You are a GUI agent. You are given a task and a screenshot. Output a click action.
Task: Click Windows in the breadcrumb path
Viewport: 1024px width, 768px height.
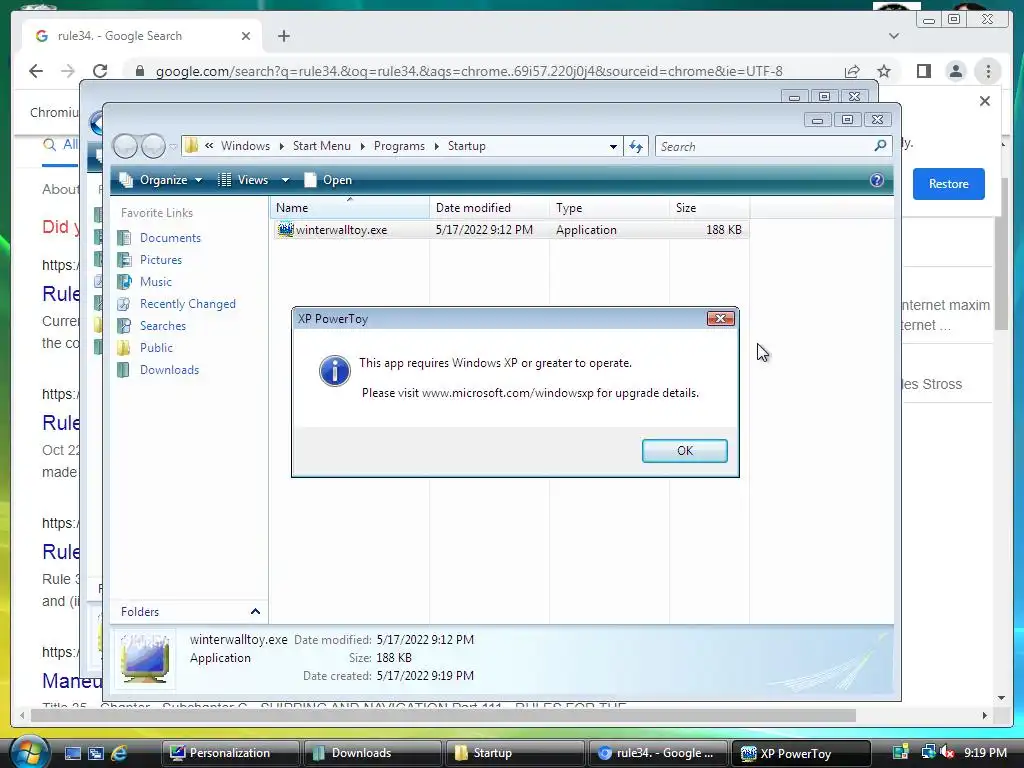pyautogui.click(x=245, y=146)
